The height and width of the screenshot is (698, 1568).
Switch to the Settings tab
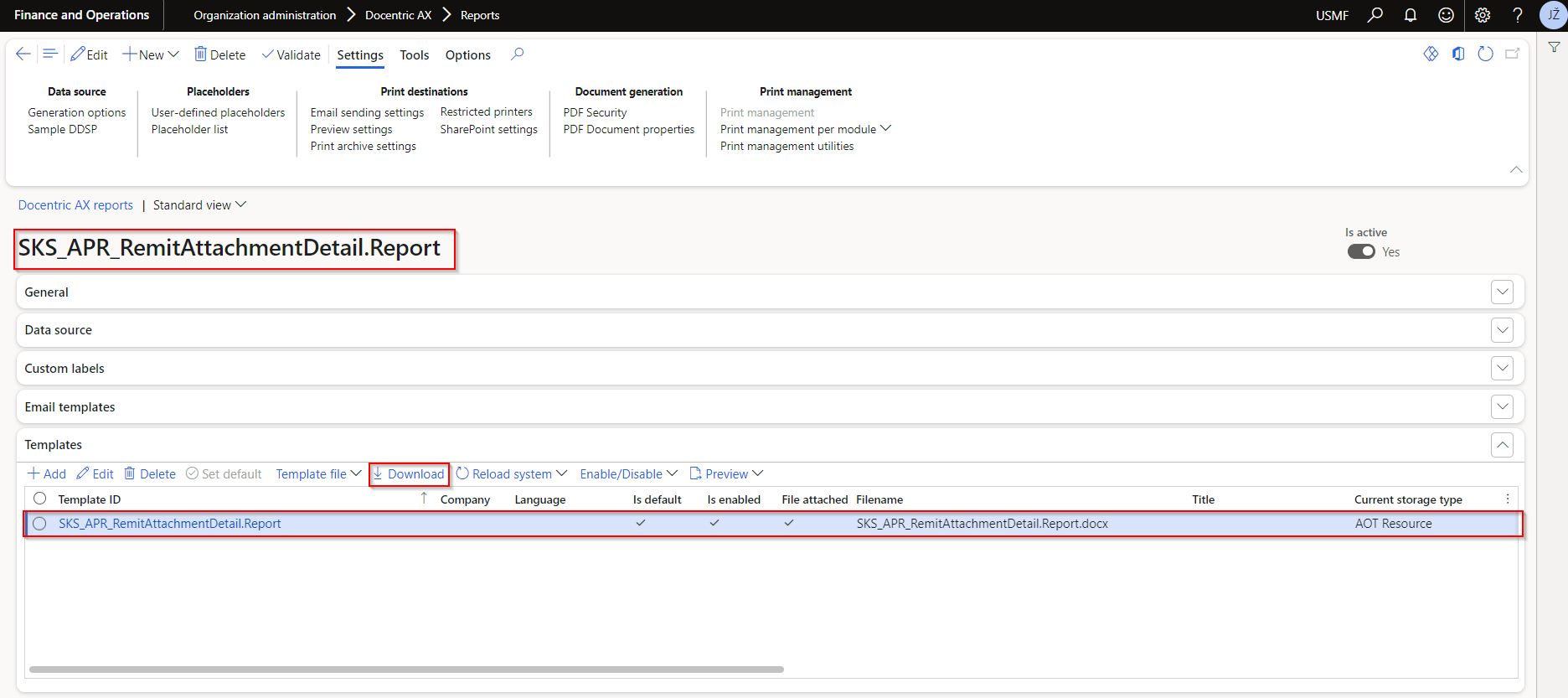(360, 55)
